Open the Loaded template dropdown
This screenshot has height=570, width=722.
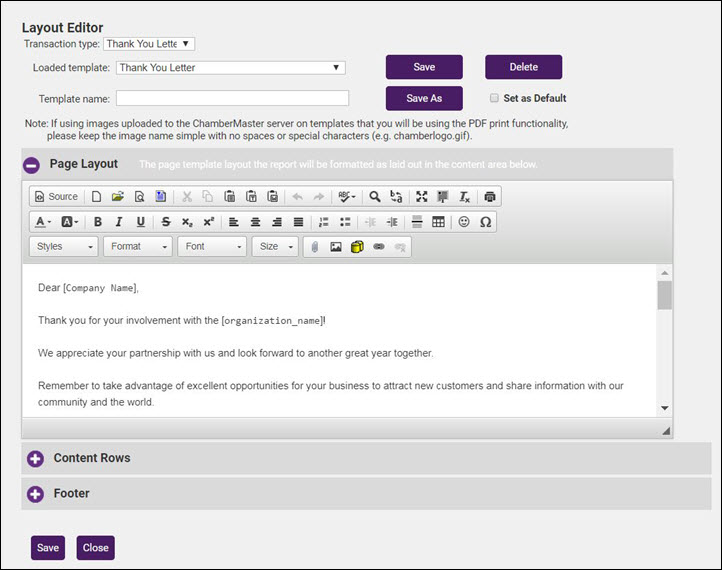tap(230, 68)
